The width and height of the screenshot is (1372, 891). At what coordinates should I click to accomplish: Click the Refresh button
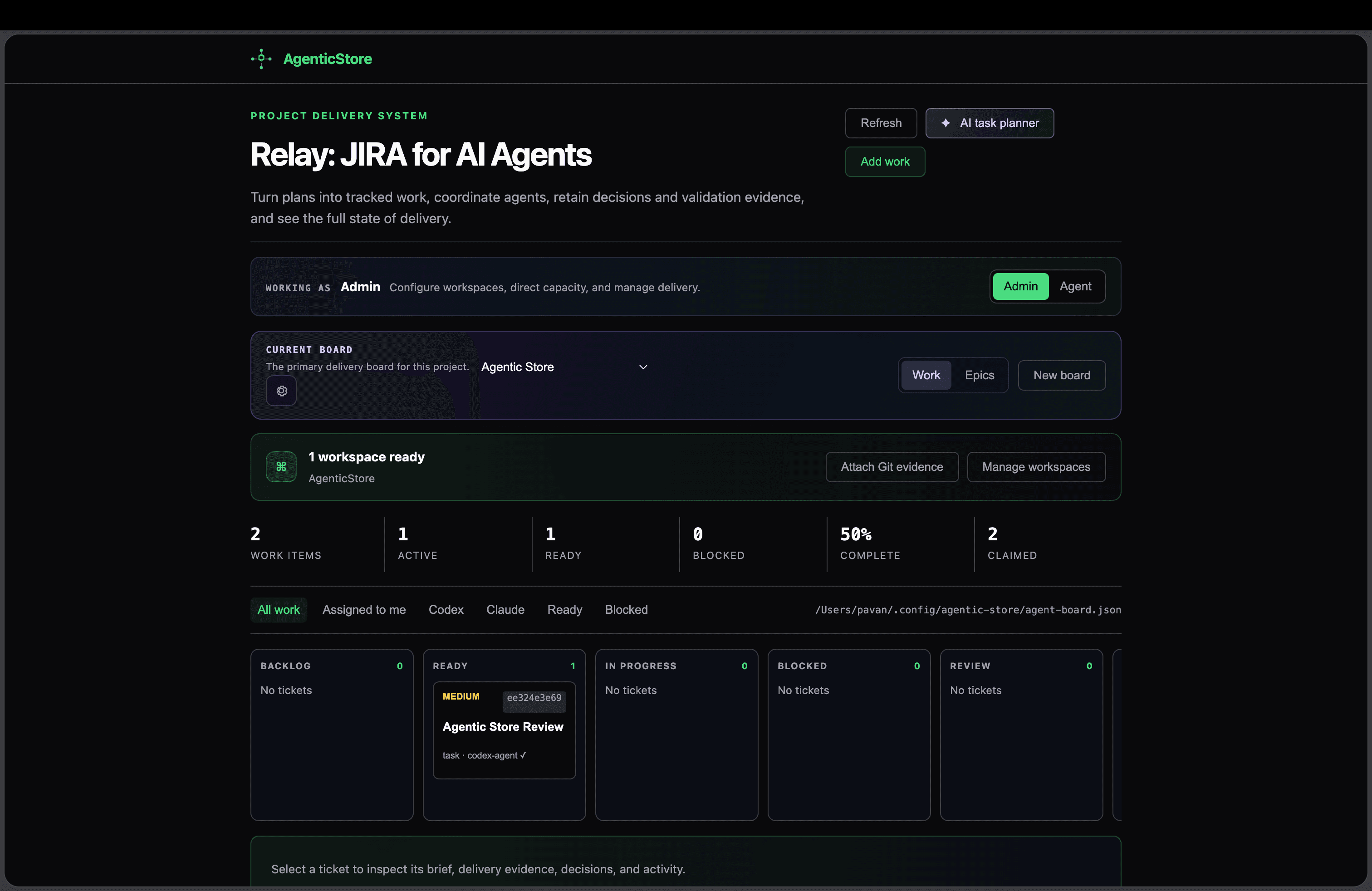pyautogui.click(x=881, y=123)
